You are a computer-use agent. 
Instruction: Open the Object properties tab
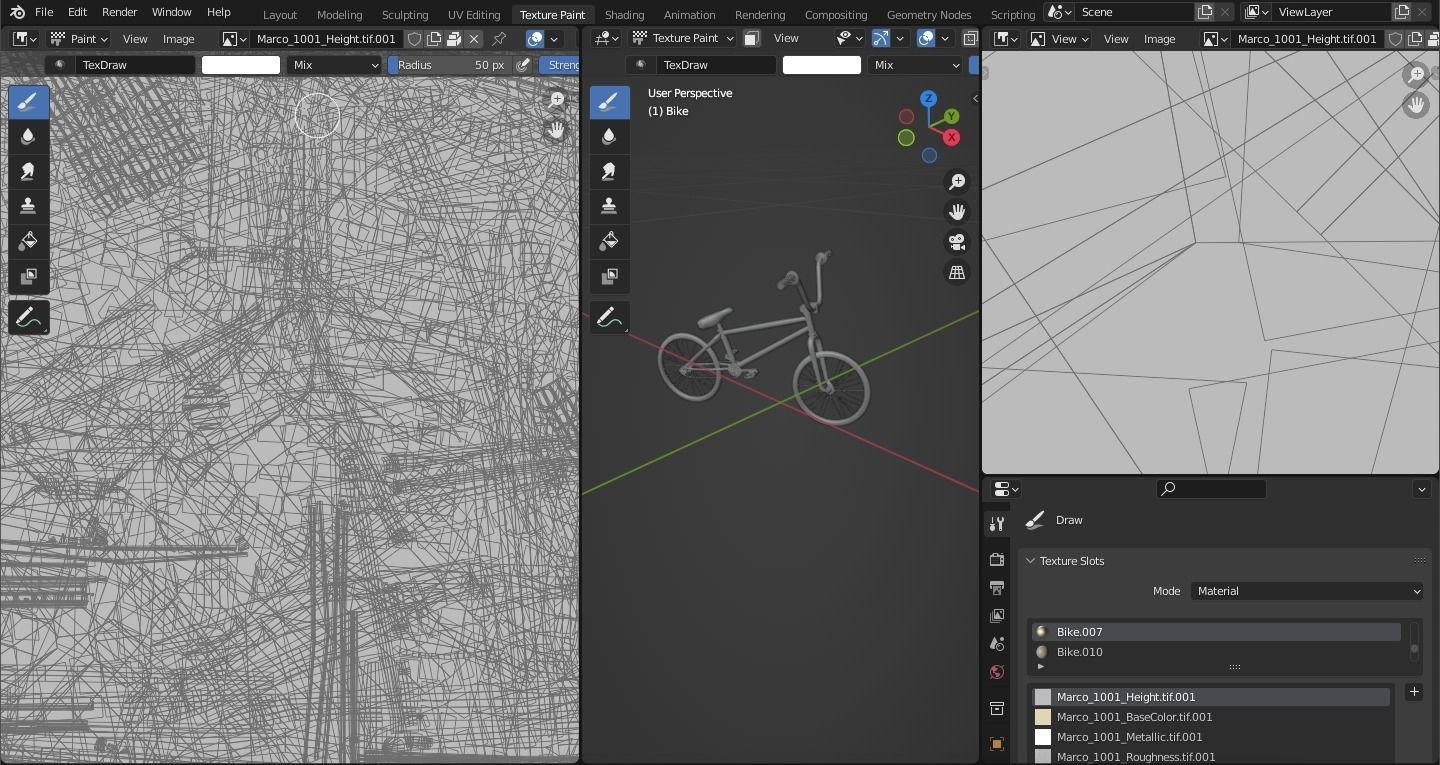pos(997,744)
